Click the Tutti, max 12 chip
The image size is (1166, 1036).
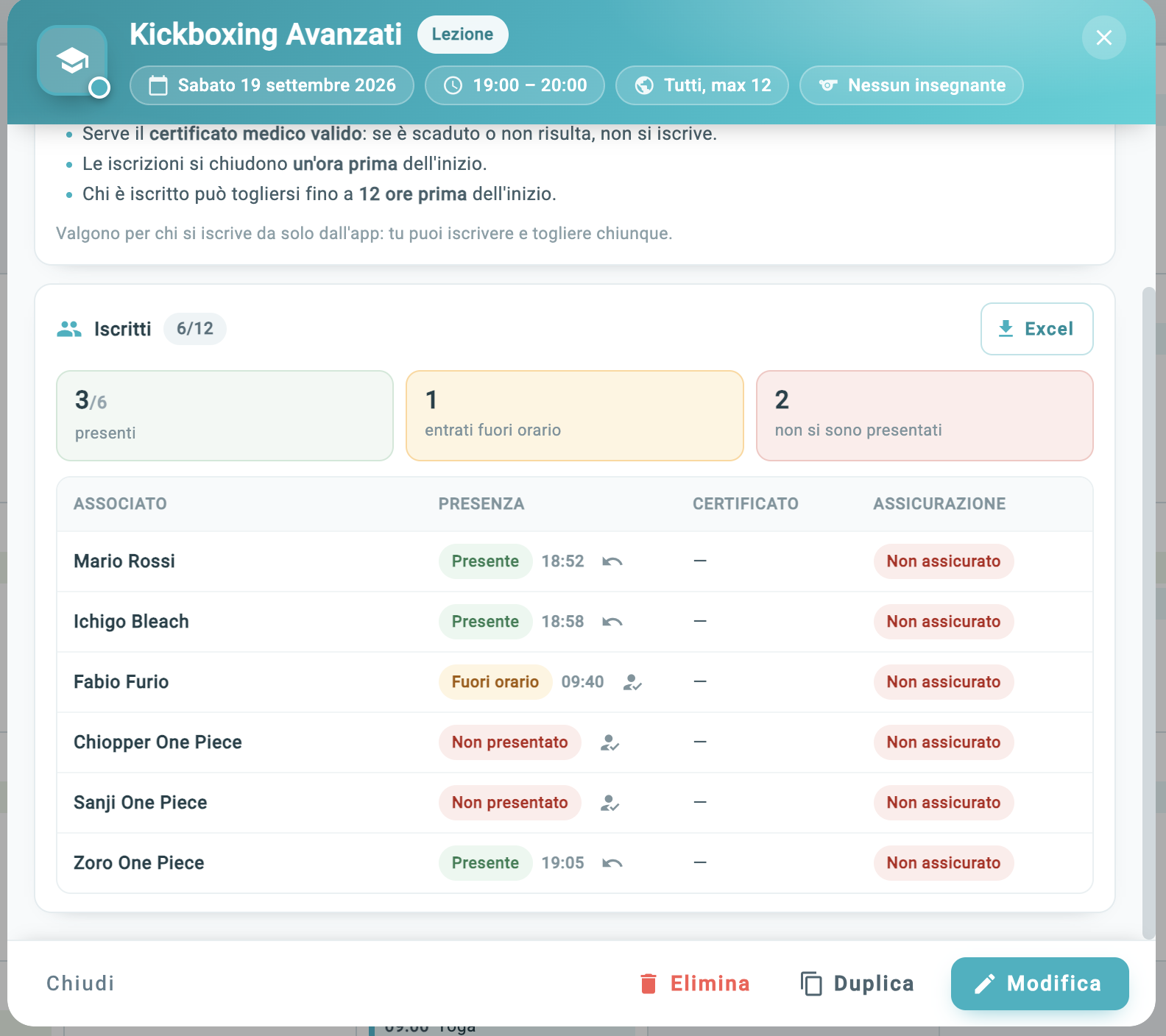click(x=702, y=85)
